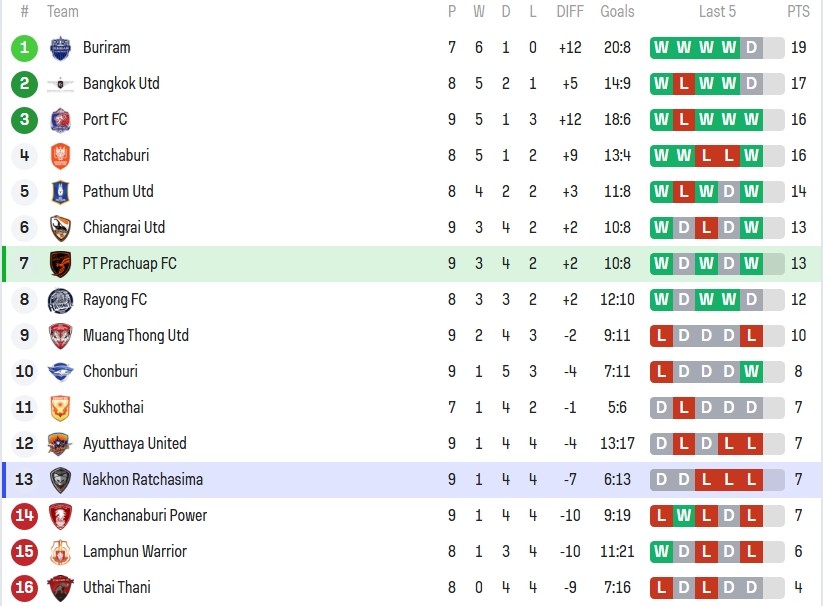Sort standings by DIFF column header
The height and width of the screenshot is (606, 823).
pos(570,12)
